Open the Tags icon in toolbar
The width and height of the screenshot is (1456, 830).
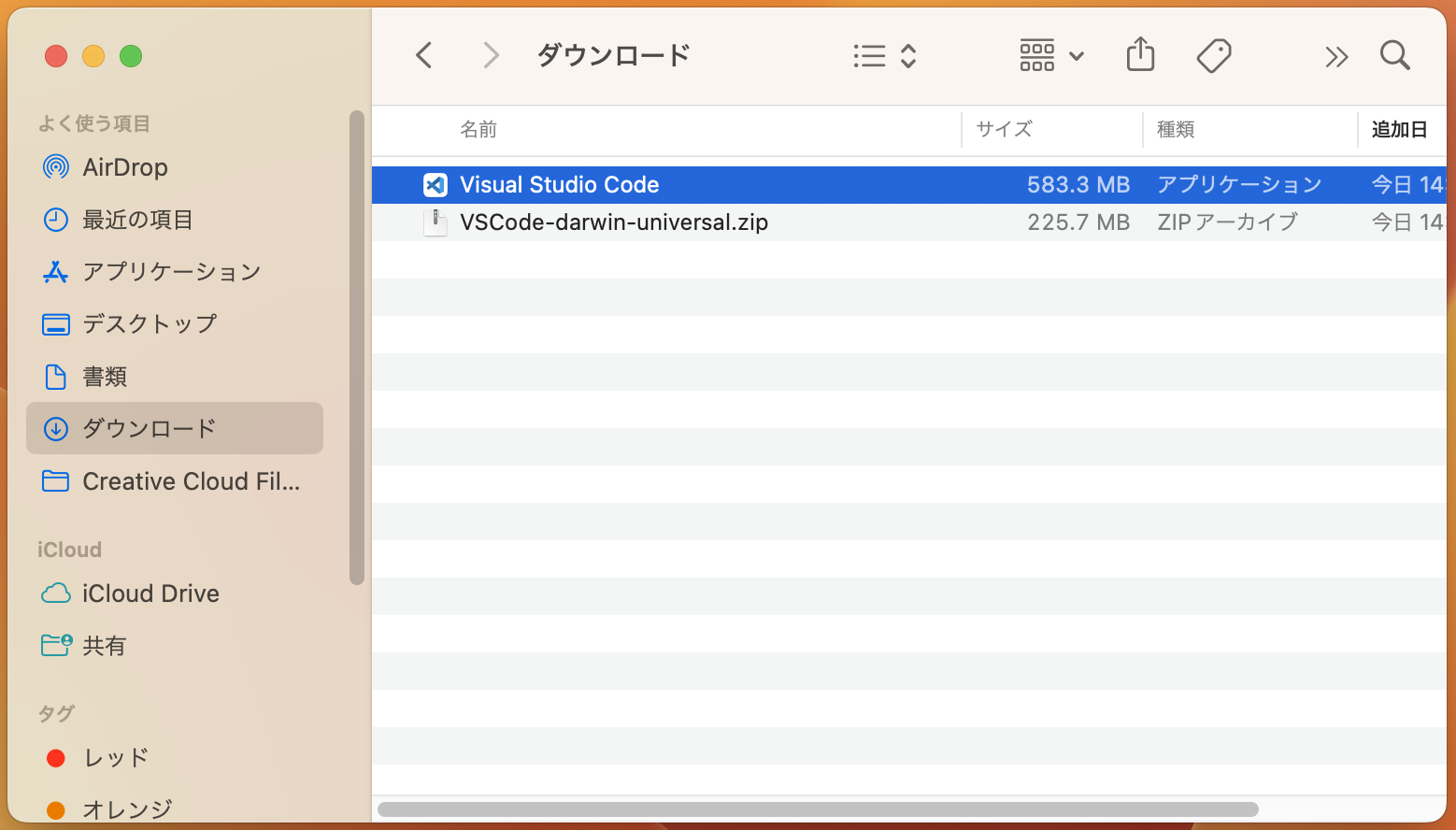tap(1214, 56)
